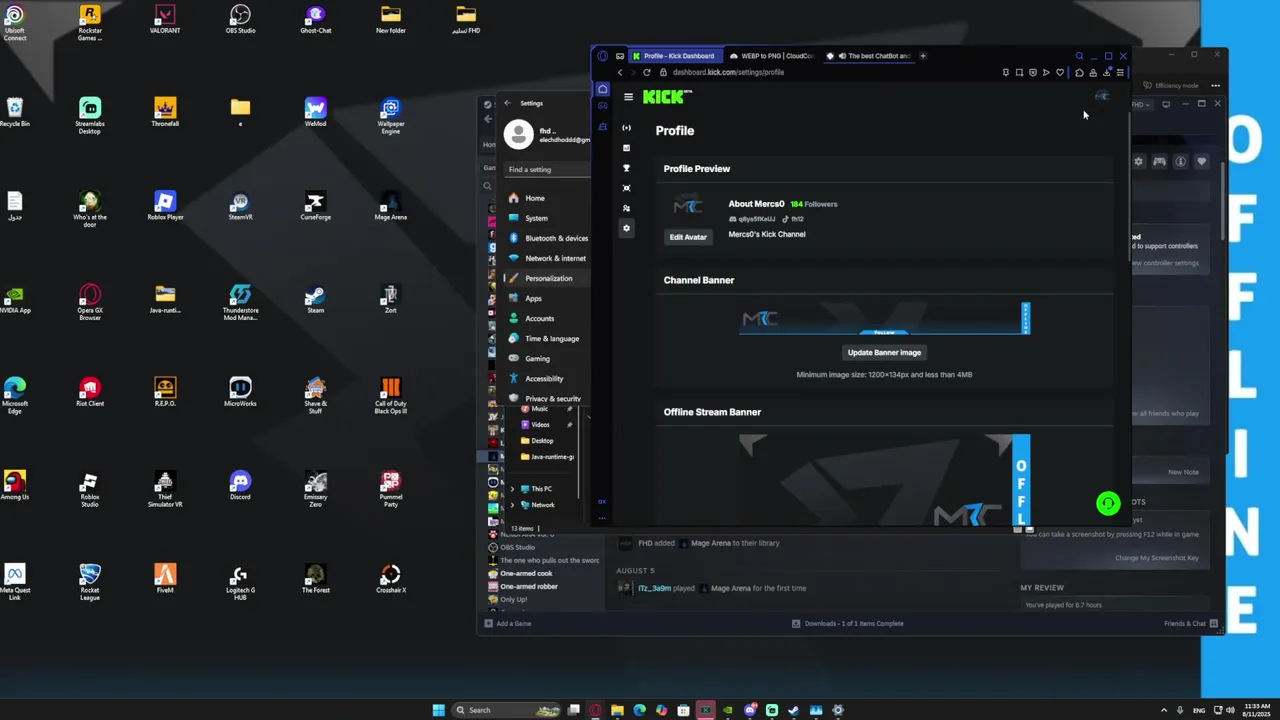Image resolution: width=1280 pixels, height=720 pixels.
Task: Select Rocket League desktop icon
Action: 90,581
